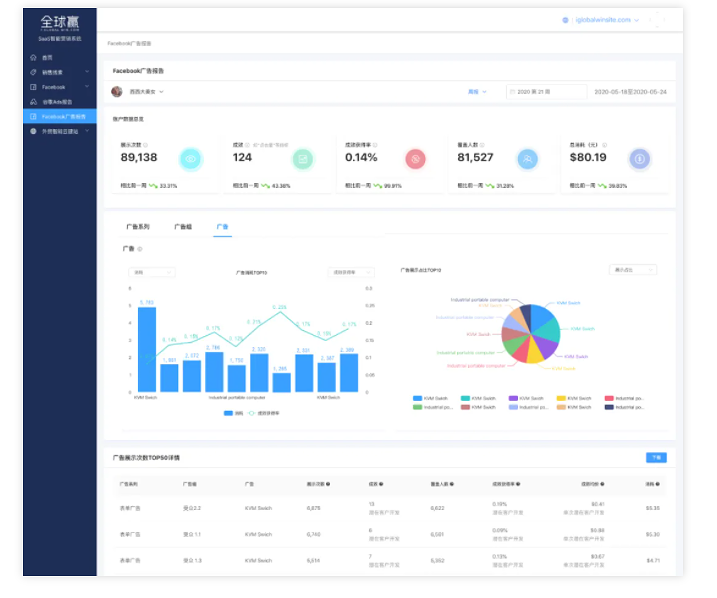Click the tallest bar labeled 5,783
Image resolution: width=717 pixels, height=598 pixels.
click(147, 350)
